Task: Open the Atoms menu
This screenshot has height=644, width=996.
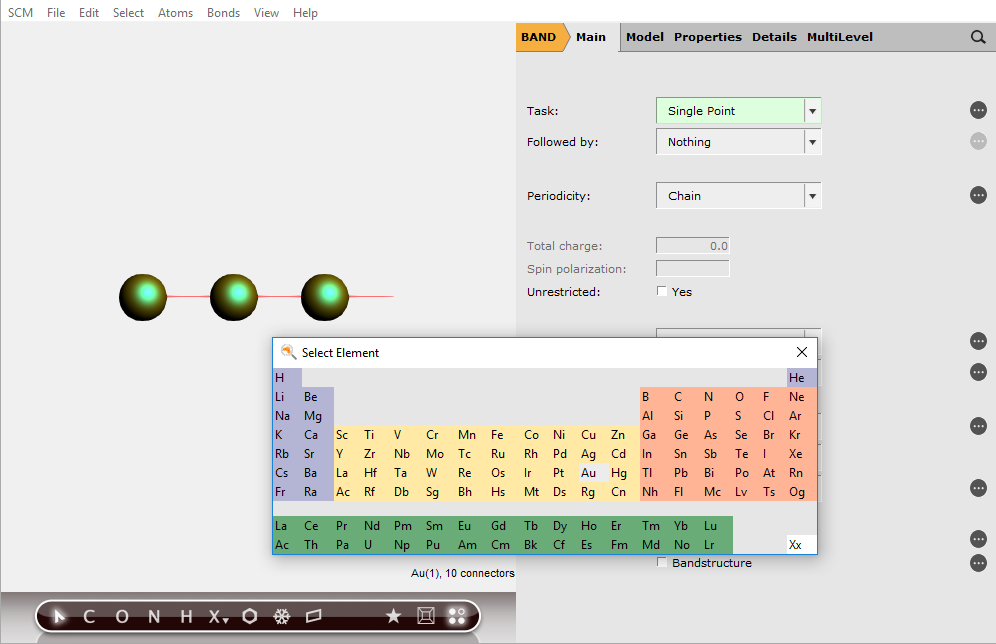Action: coord(175,12)
